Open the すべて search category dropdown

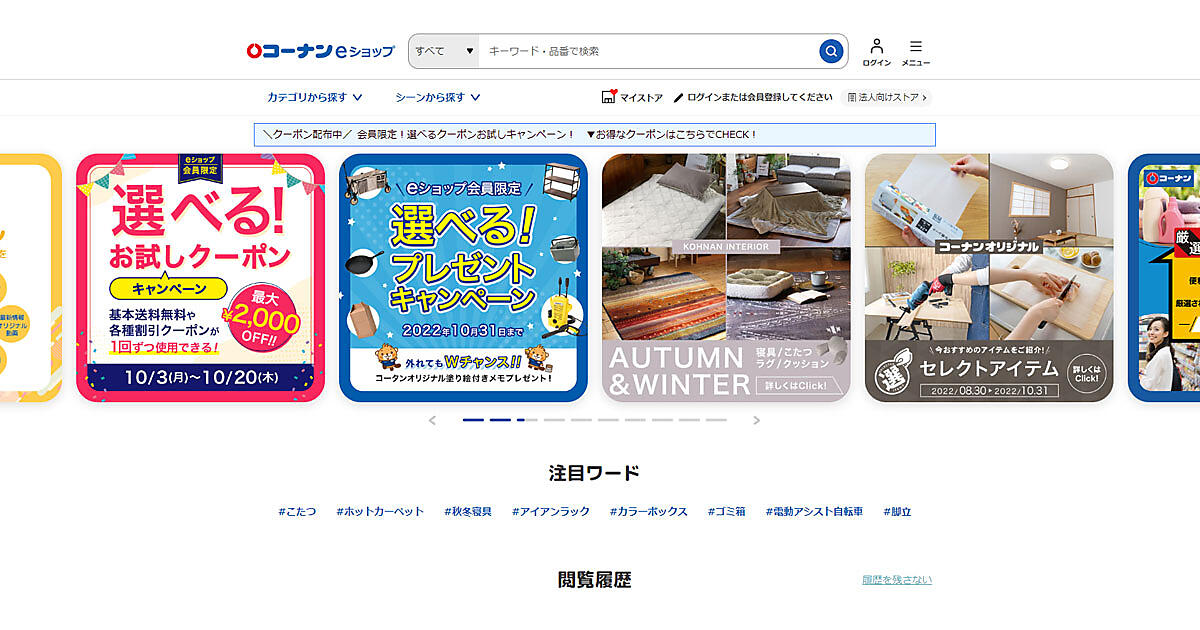click(444, 51)
